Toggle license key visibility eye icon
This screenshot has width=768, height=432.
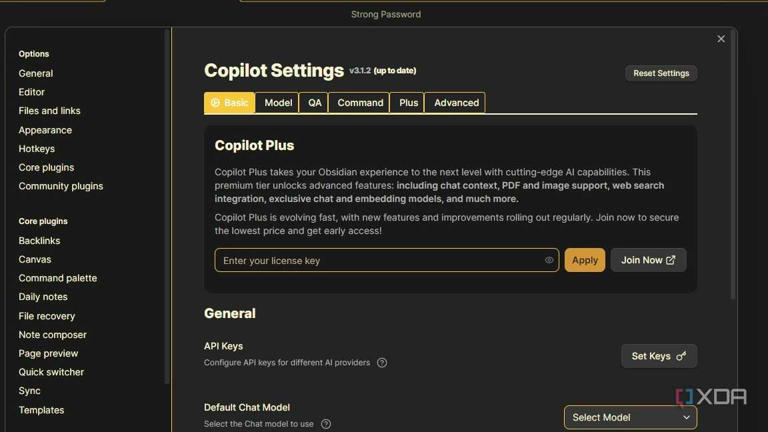(x=549, y=260)
